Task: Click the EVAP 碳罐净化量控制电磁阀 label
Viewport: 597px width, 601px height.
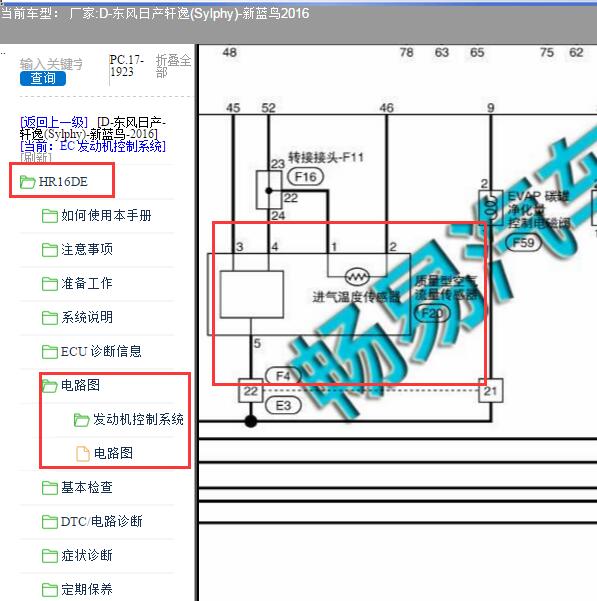Action: click(x=539, y=210)
